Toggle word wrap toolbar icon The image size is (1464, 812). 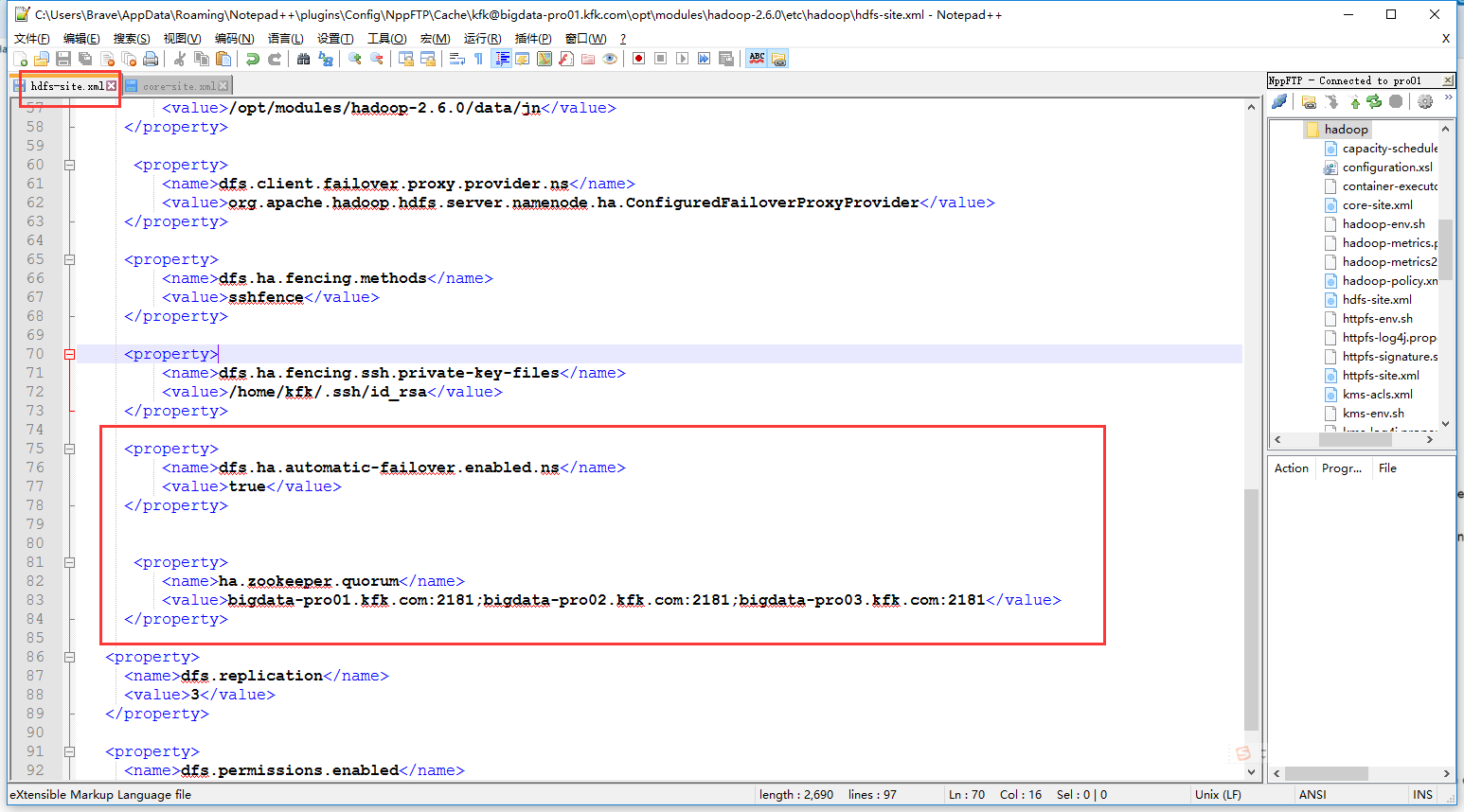click(x=456, y=59)
